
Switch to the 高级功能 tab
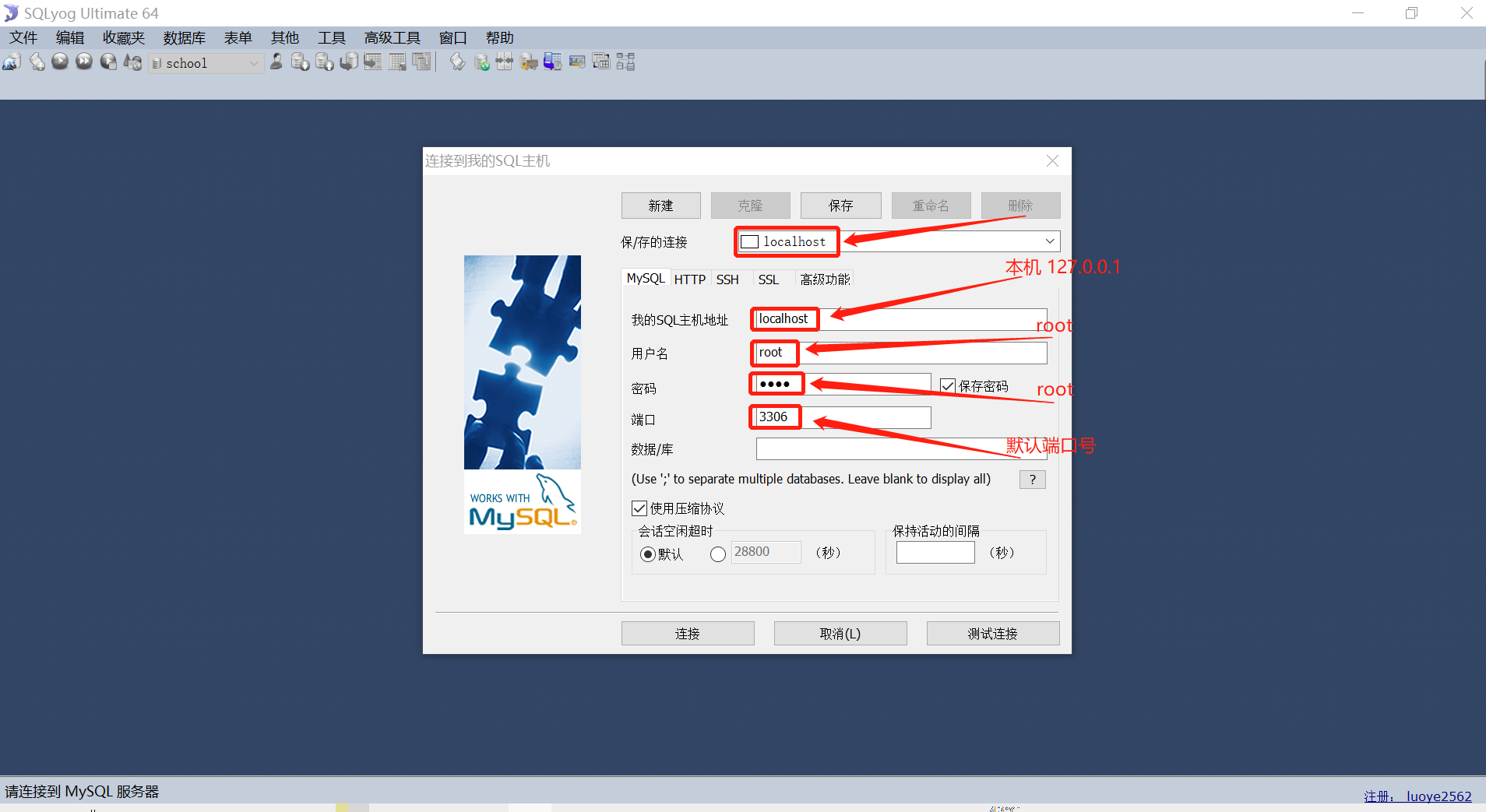[x=826, y=279]
